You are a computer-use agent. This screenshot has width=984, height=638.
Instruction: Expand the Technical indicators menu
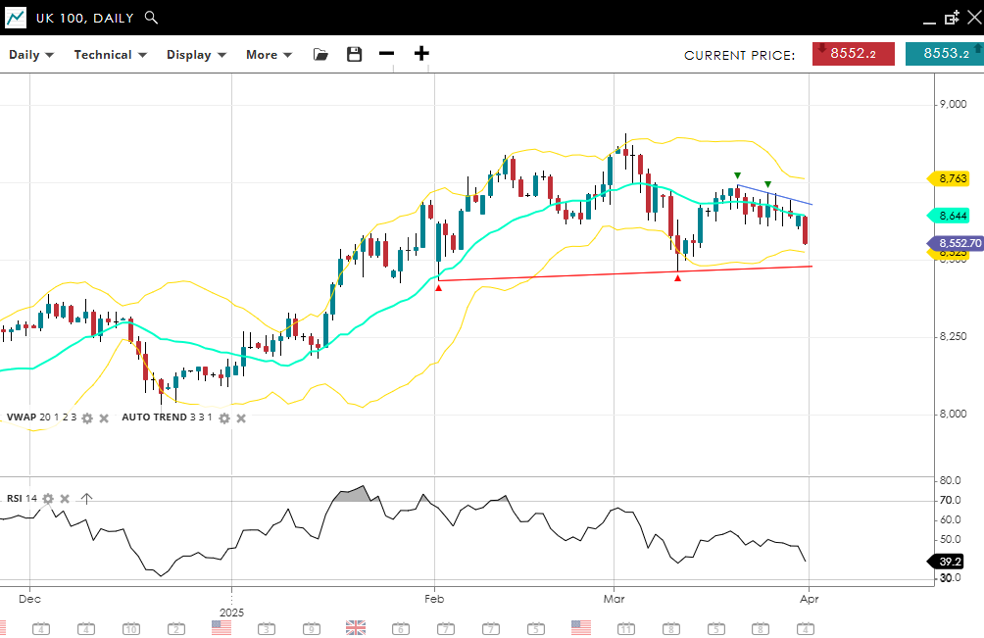(x=110, y=55)
